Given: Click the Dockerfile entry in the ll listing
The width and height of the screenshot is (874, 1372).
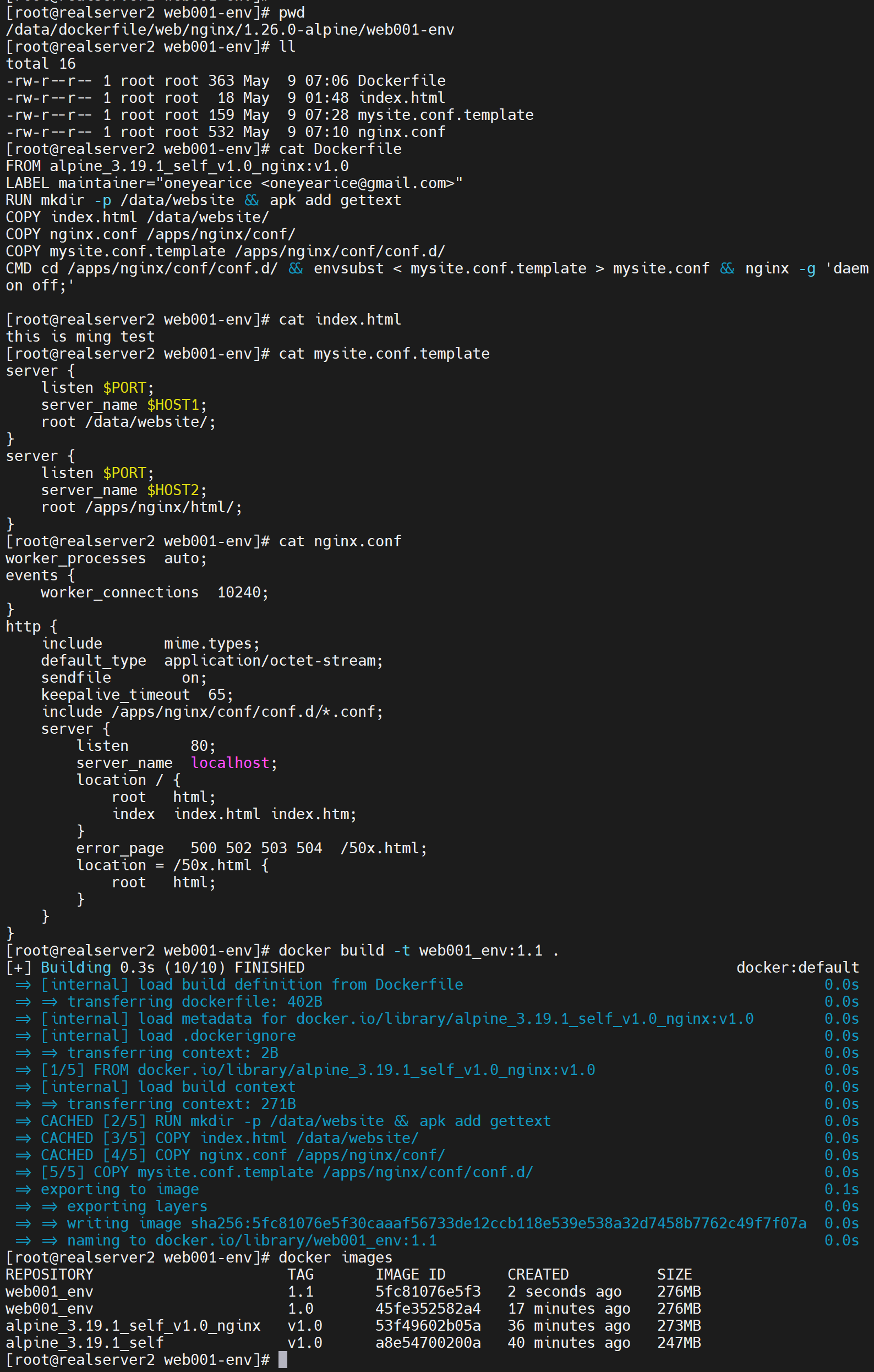Looking at the screenshot, I should (401, 81).
